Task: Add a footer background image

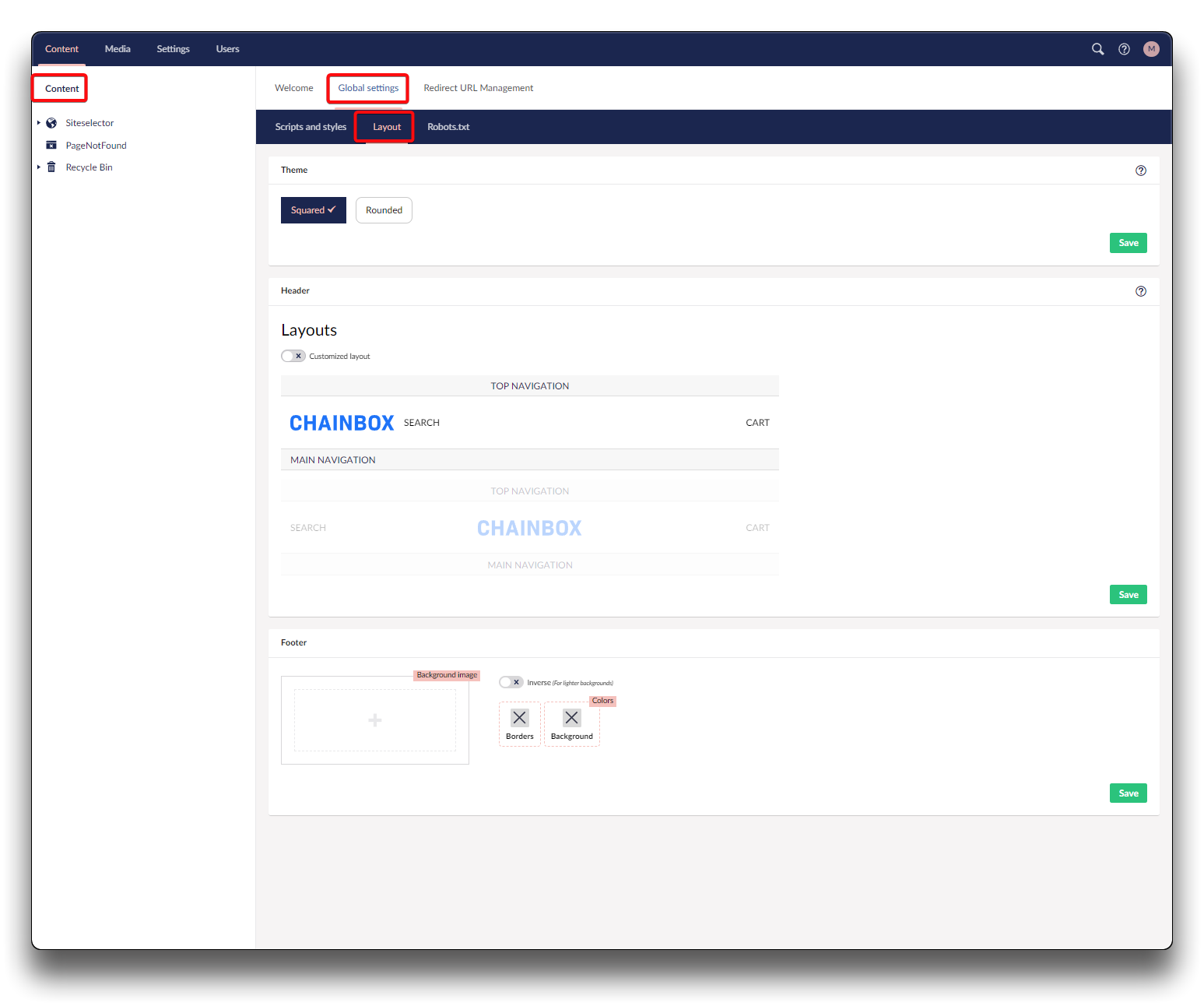Action: (374, 720)
